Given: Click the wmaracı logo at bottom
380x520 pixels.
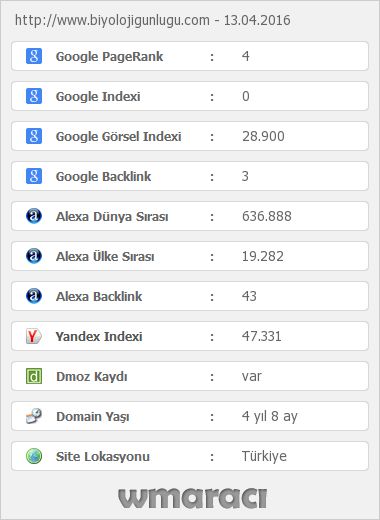Looking at the screenshot, I should click(x=192, y=498).
